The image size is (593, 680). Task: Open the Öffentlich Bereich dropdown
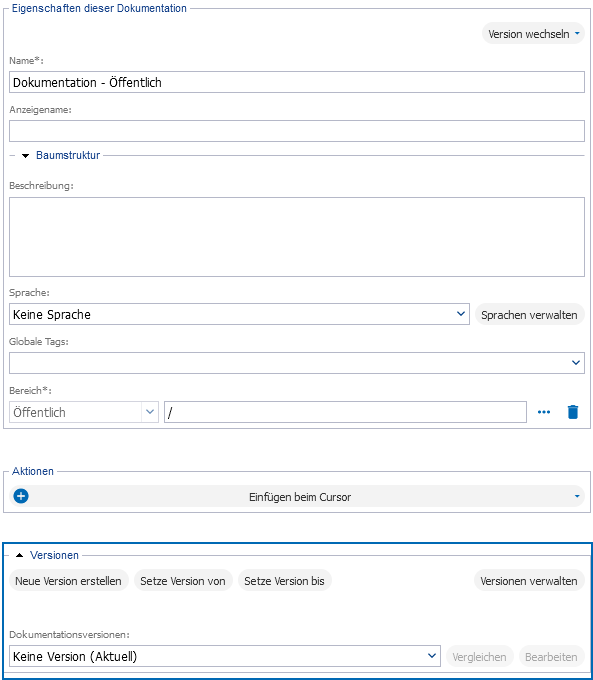84,412
